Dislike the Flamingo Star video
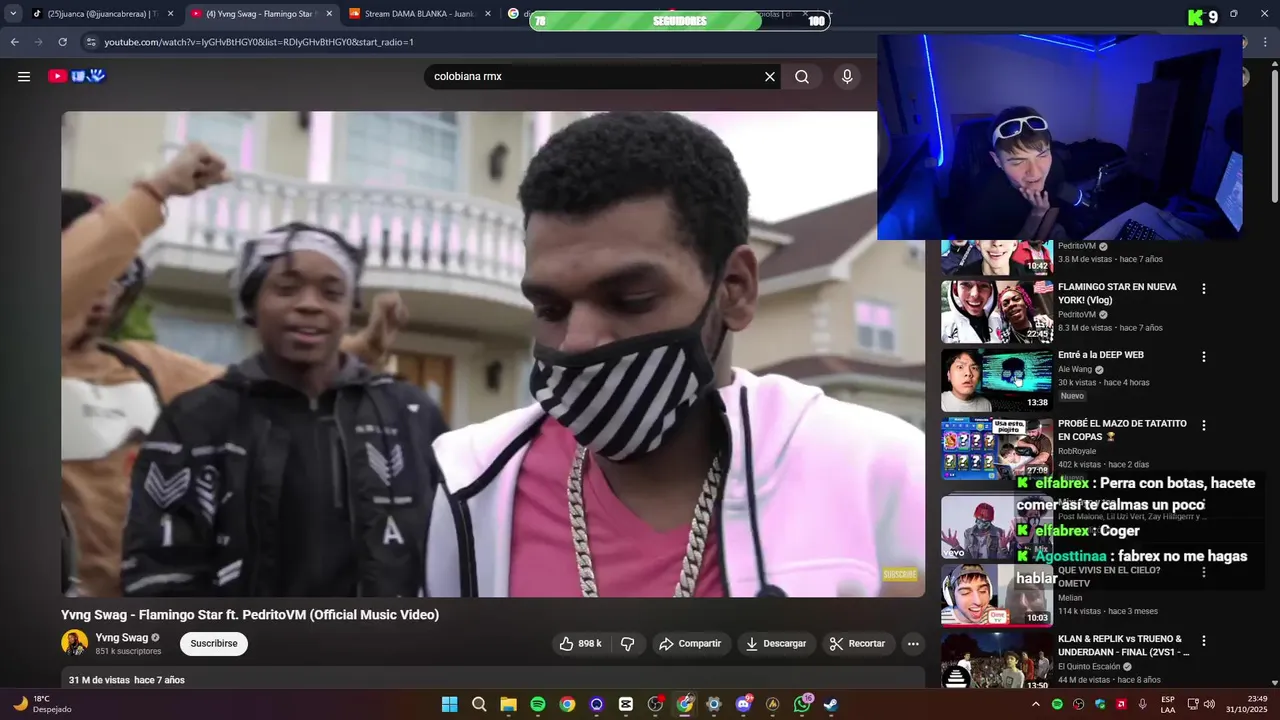Image resolution: width=1280 pixels, height=720 pixels. click(628, 644)
